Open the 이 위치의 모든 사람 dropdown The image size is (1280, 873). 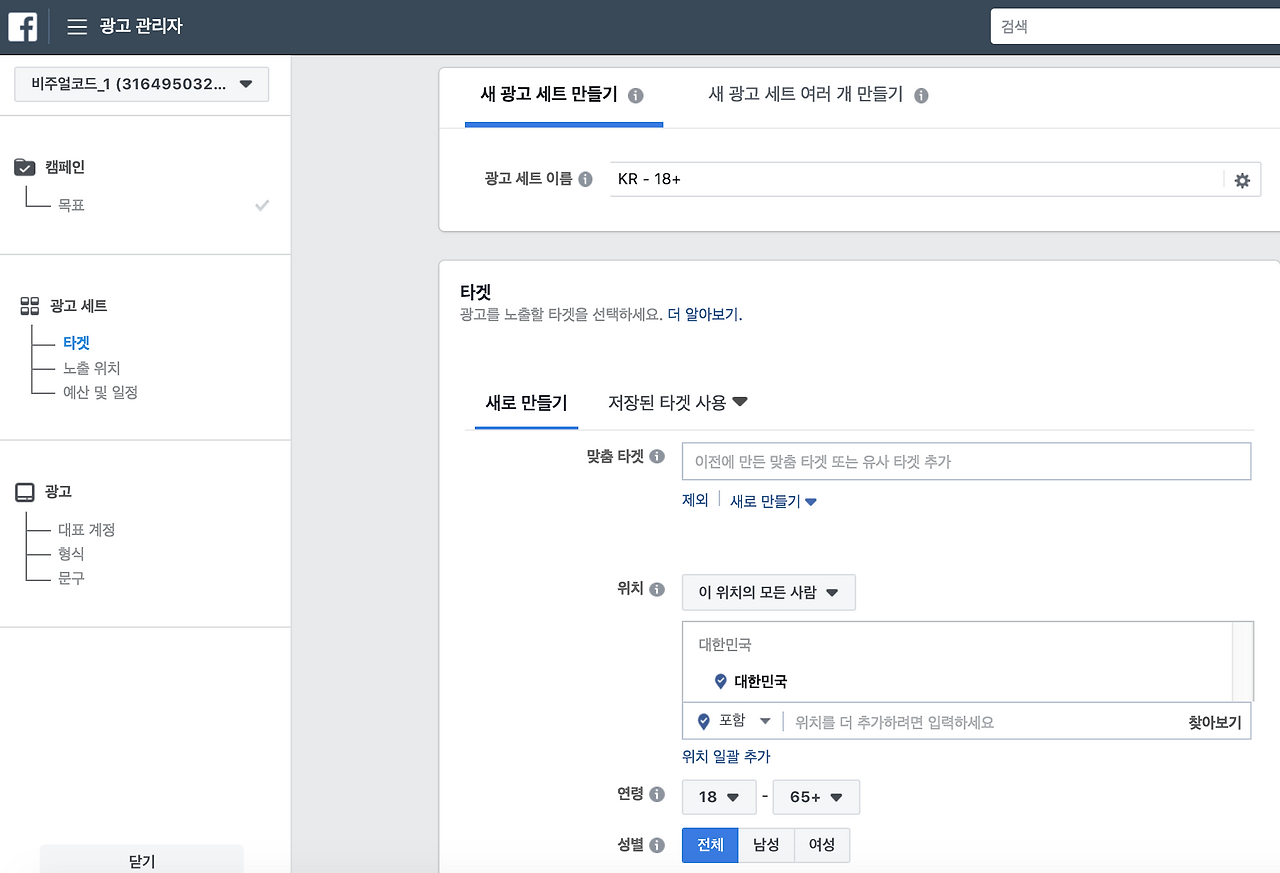click(768, 592)
